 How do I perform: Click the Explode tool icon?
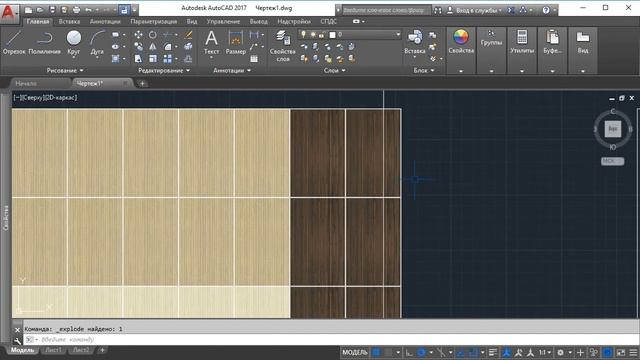point(188,47)
